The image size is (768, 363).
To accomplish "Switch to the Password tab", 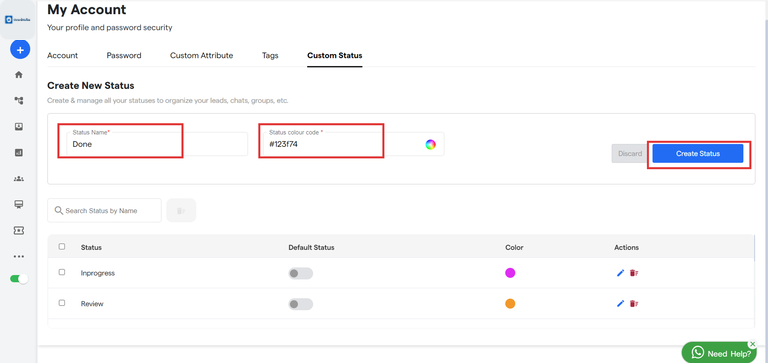I will click(124, 56).
